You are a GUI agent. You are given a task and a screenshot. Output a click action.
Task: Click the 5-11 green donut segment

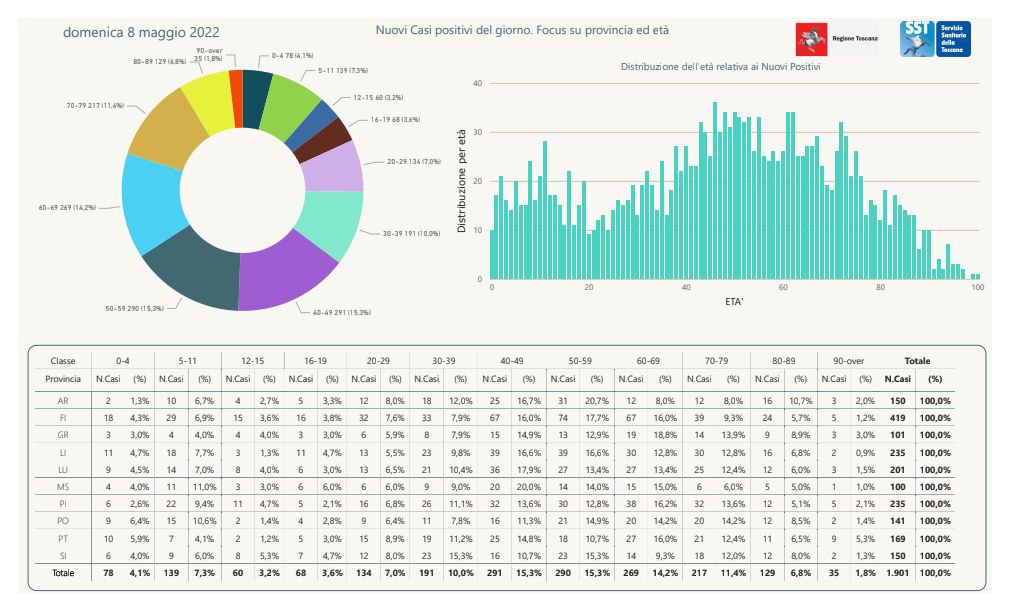point(288,103)
